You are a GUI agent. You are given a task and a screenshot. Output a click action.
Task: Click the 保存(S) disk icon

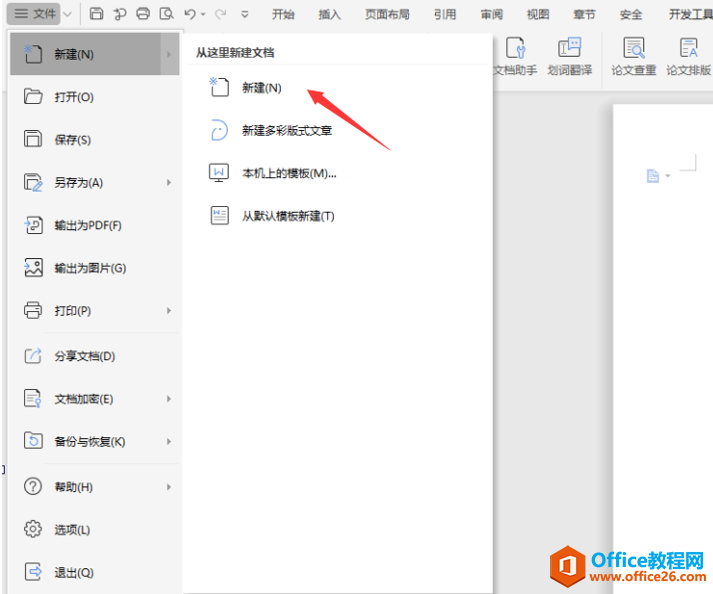33,139
